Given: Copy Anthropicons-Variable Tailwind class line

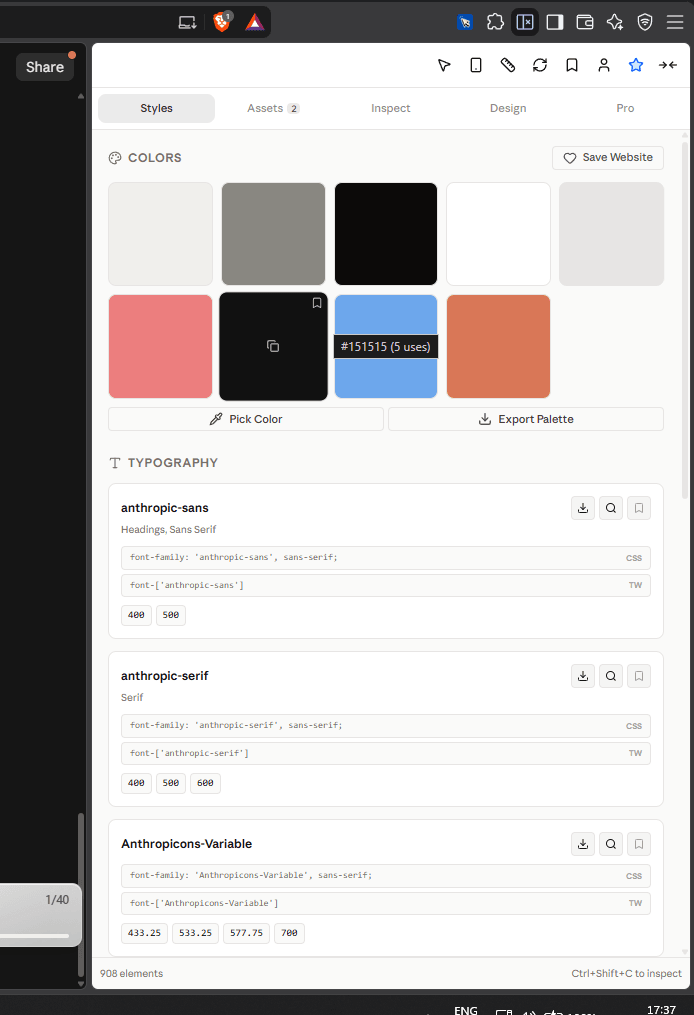Looking at the screenshot, I should 386,903.
